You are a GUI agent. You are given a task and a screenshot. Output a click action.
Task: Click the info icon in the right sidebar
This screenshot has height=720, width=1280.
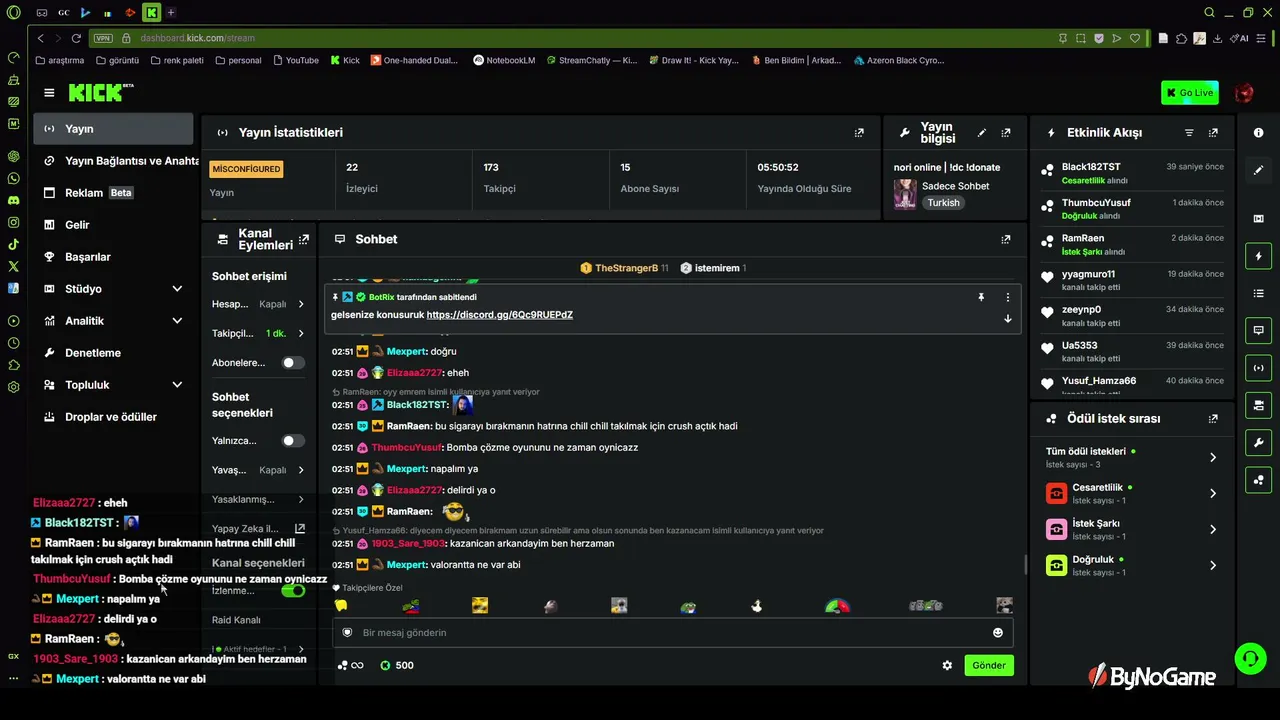[x=1258, y=133]
